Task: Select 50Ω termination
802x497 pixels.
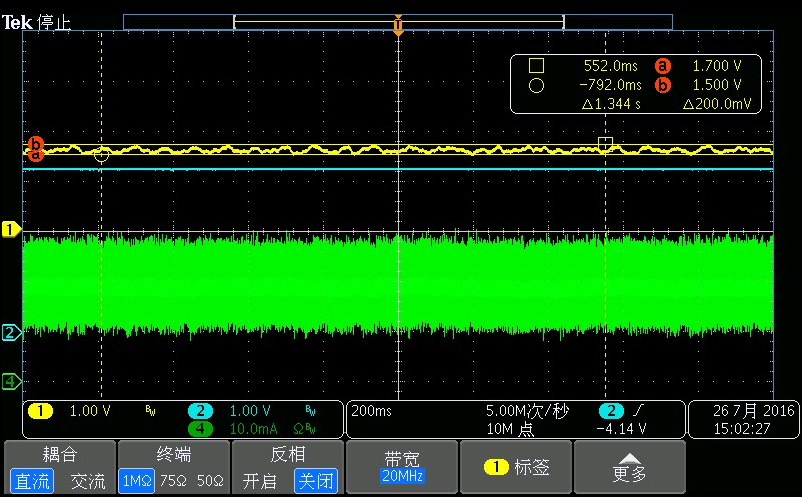Action: pos(210,481)
